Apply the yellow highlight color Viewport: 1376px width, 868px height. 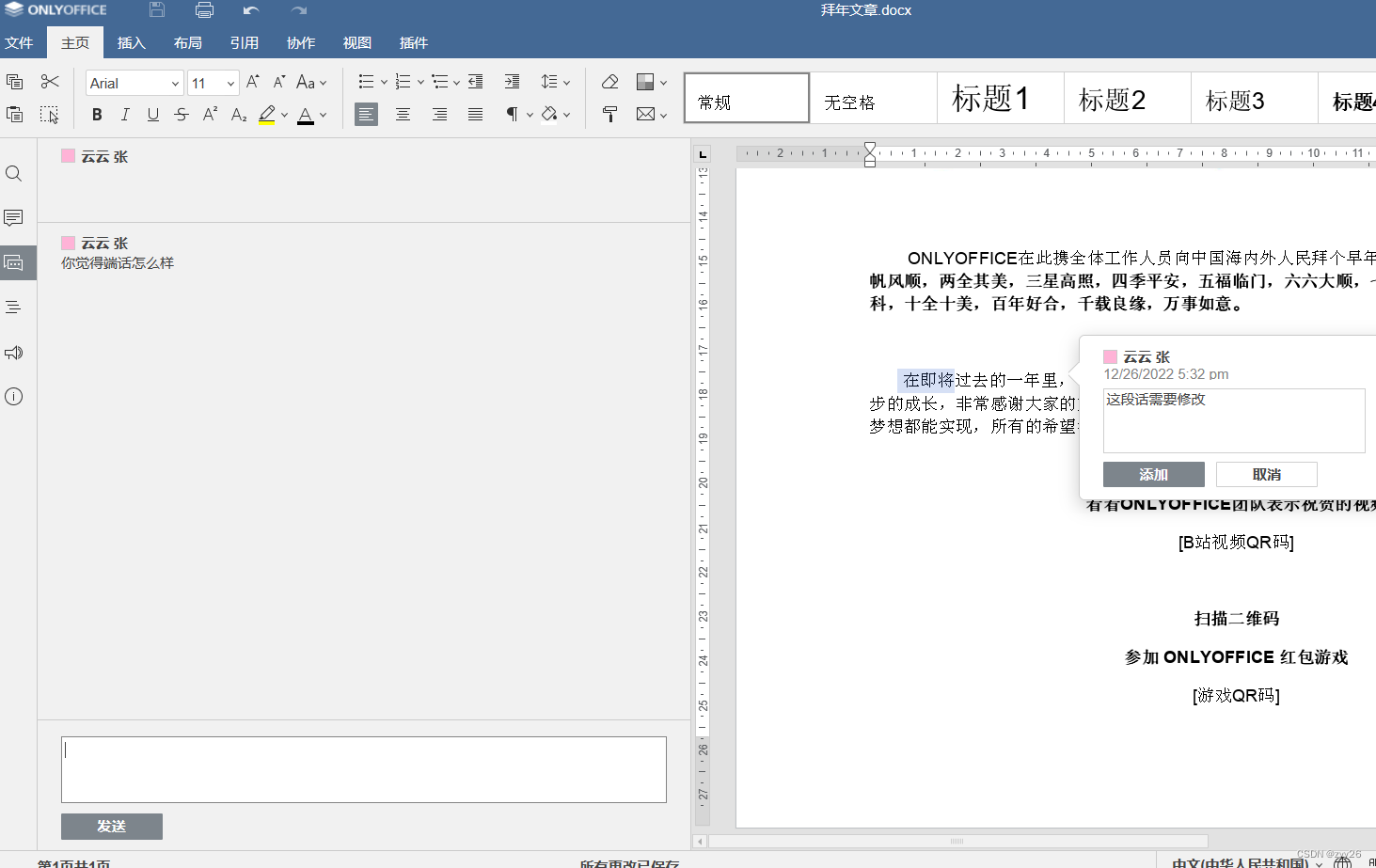point(267,114)
